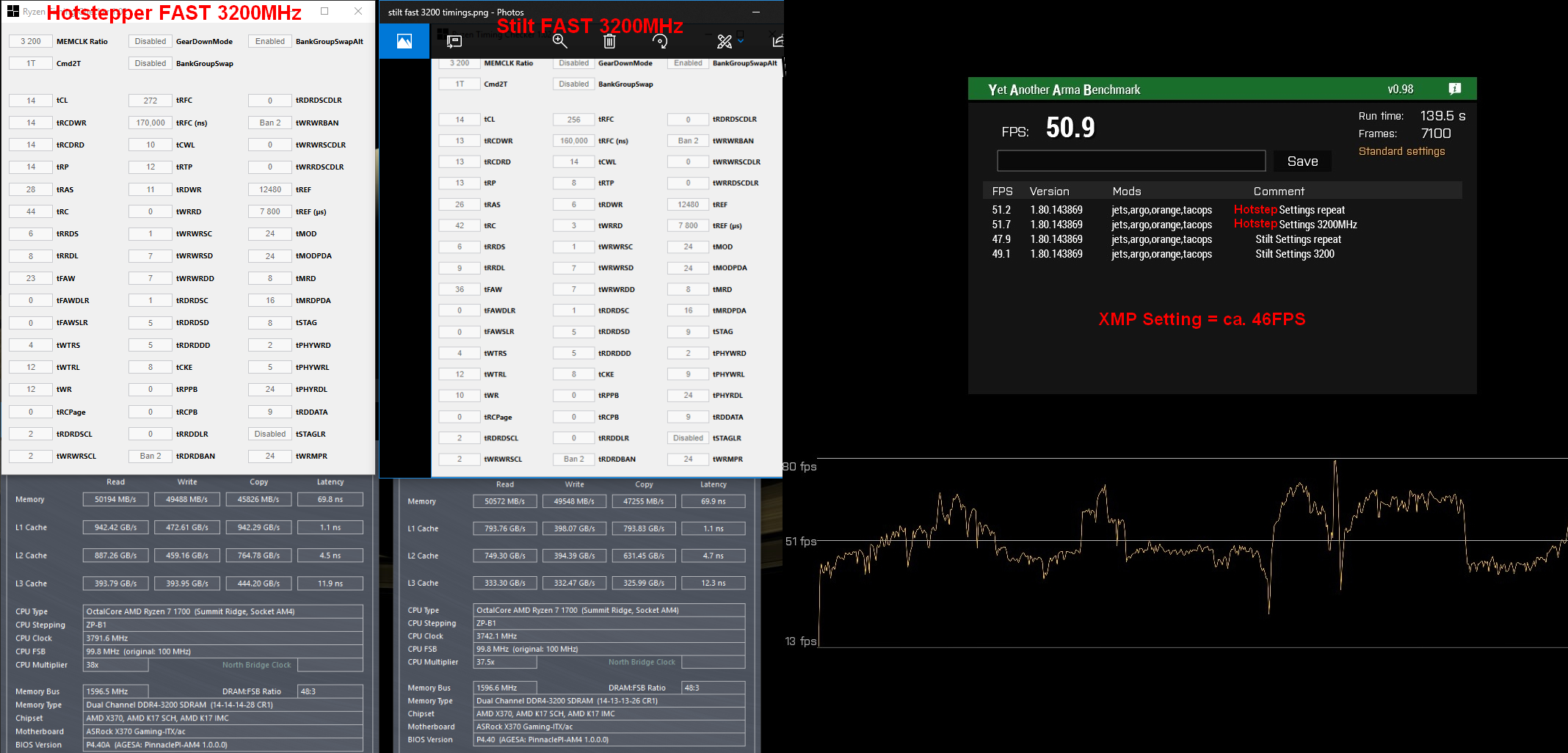
Task: Click the Hotstepper MEMCLK Ratio 3 200 field
Action: tap(31, 42)
